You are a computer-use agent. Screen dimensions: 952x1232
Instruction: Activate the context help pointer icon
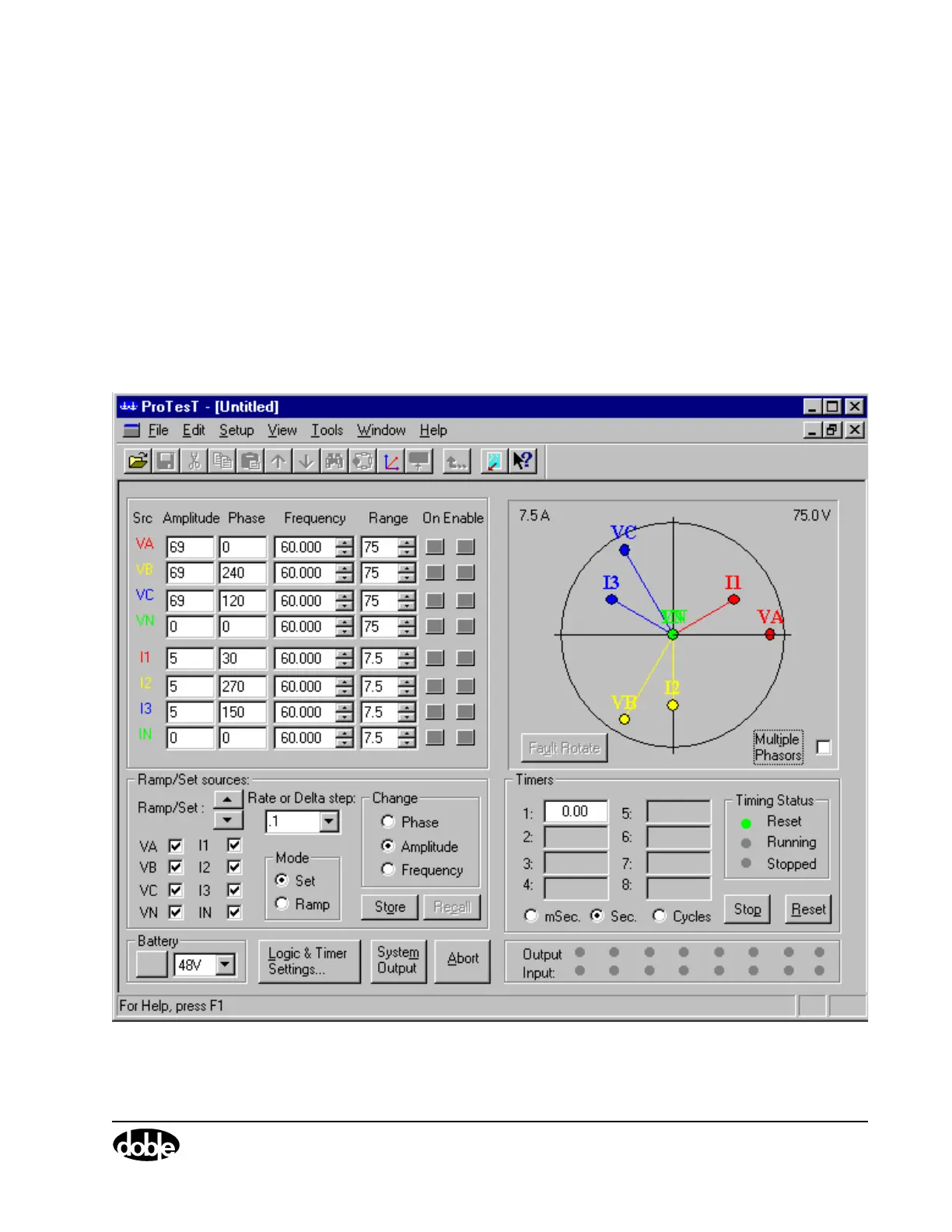[523, 461]
